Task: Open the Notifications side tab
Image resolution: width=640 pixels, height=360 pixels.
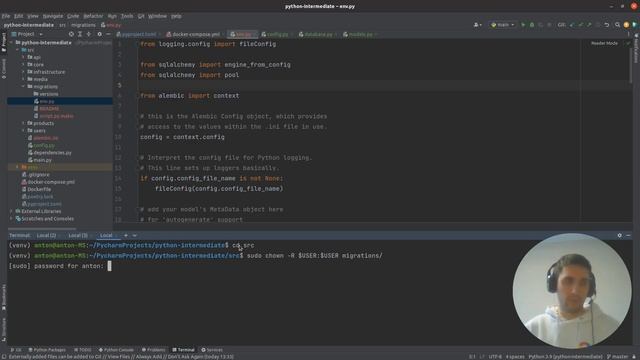Action: click(x=636, y=49)
